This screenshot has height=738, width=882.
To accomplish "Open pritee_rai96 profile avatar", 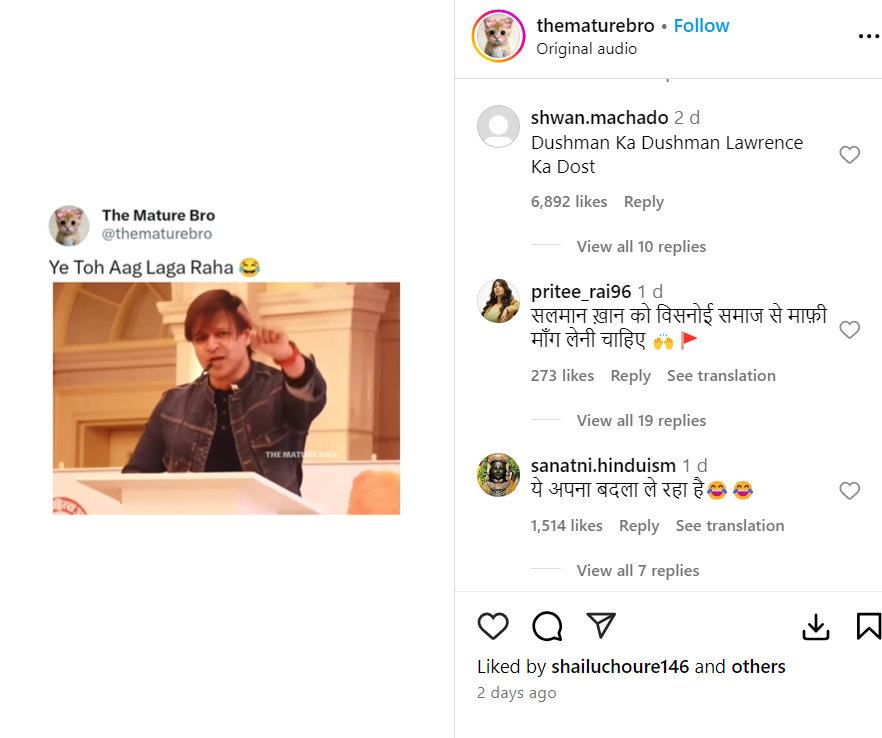I will (498, 301).
